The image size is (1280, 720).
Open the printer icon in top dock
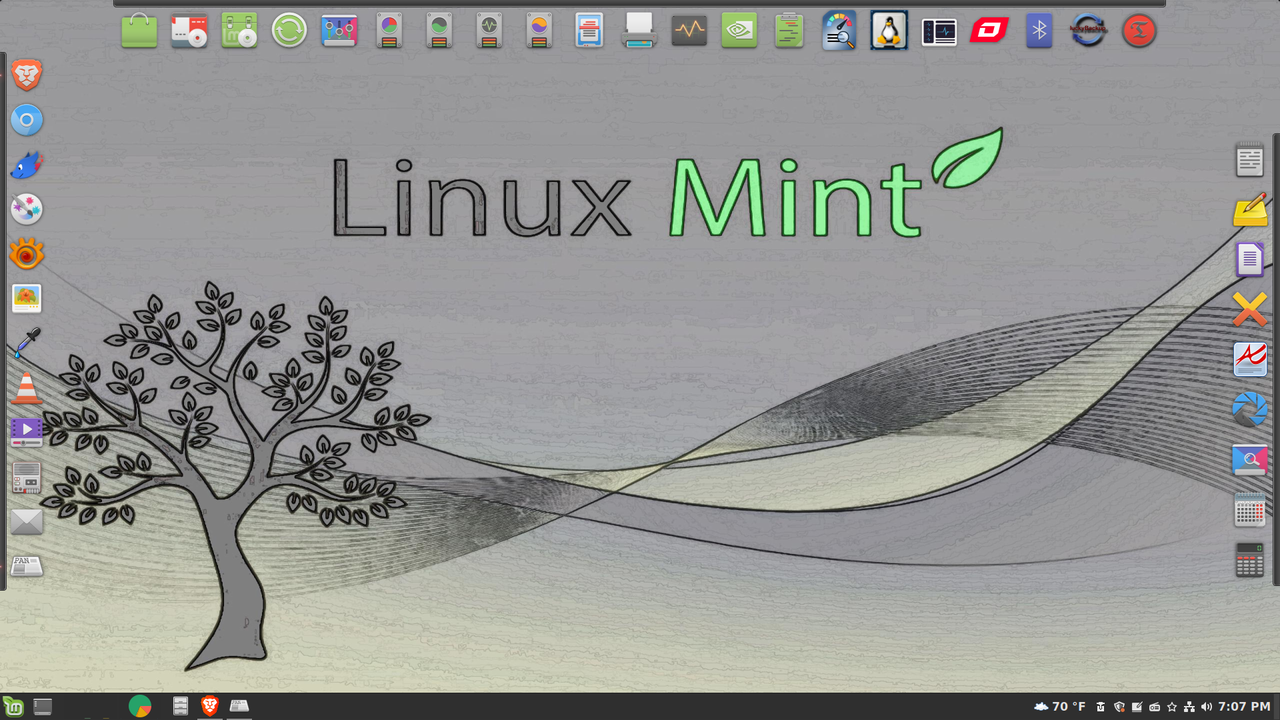coord(639,31)
